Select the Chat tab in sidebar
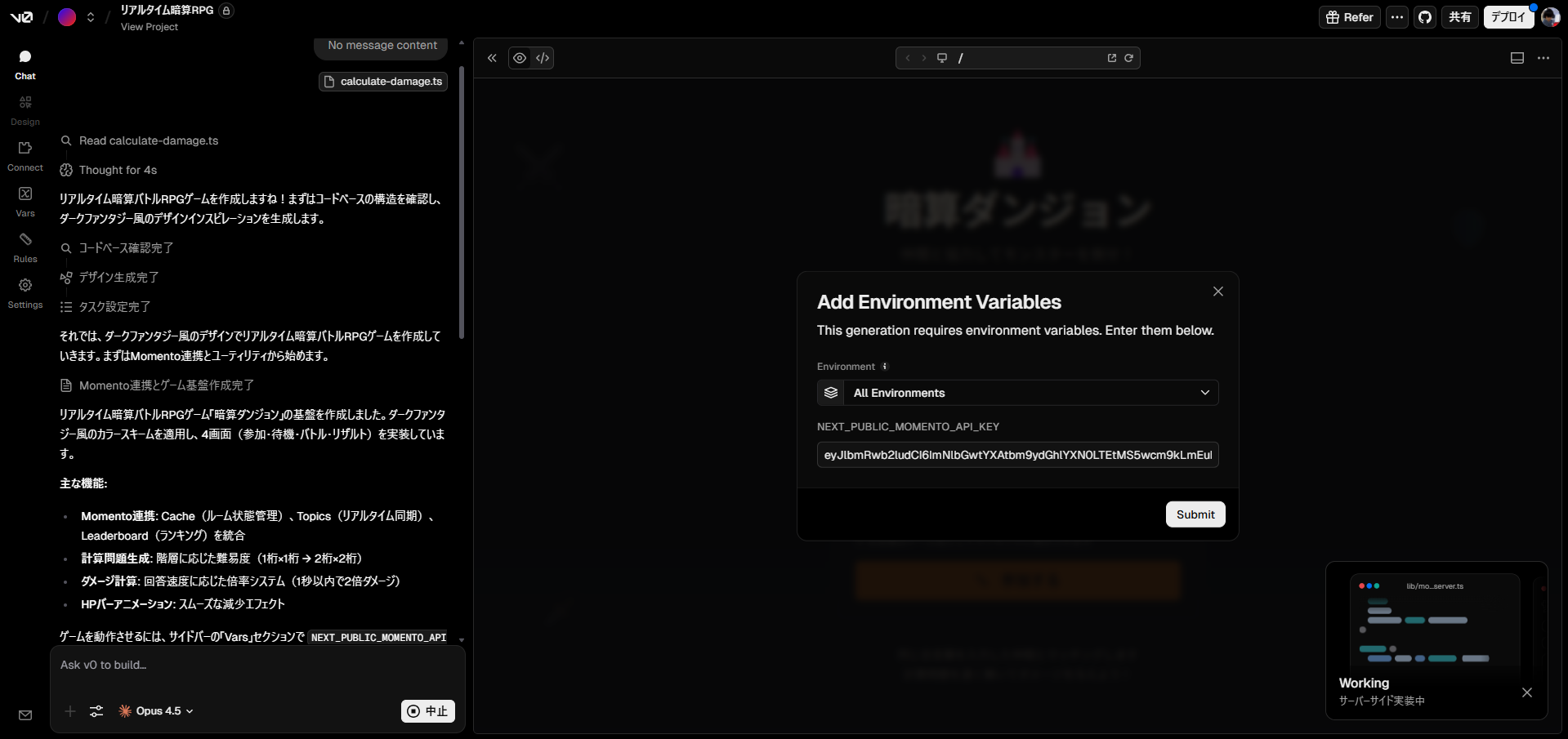1568x739 pixels. [x=25, y=65]
